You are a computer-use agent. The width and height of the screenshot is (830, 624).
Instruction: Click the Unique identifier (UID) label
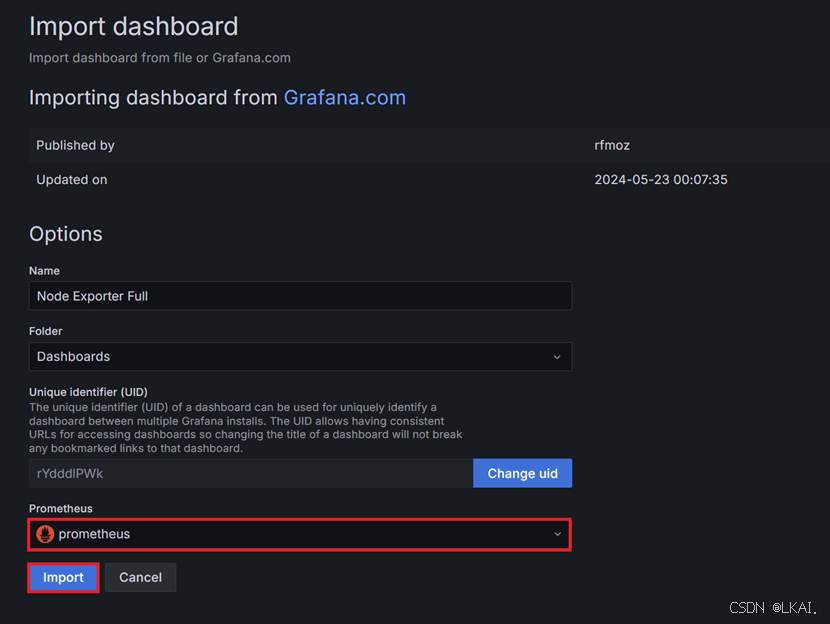click(88, 392)
